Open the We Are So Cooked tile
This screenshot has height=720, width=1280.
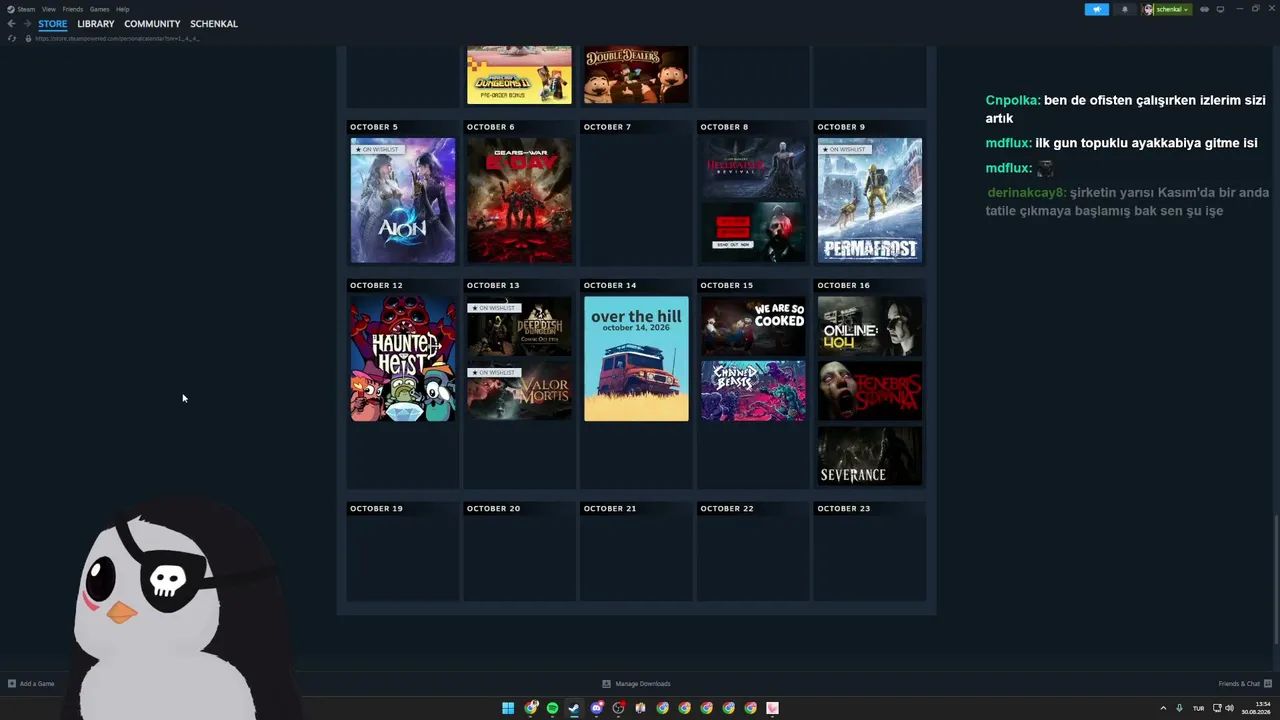753,327
